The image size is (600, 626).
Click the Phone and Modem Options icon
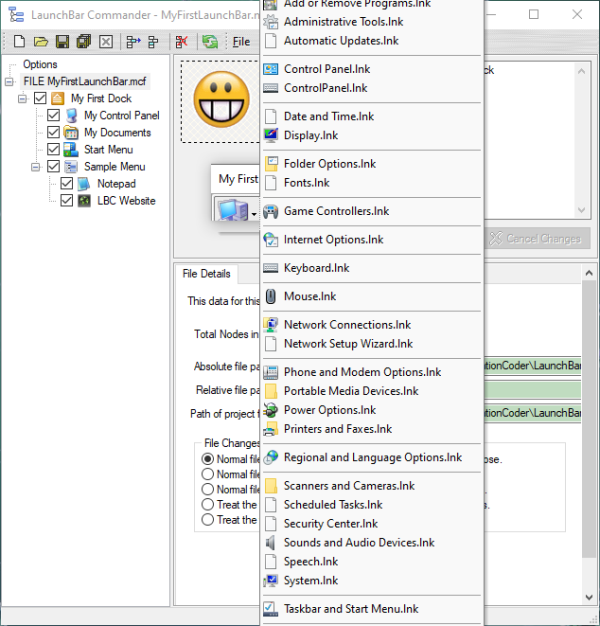tap(271, 372)
